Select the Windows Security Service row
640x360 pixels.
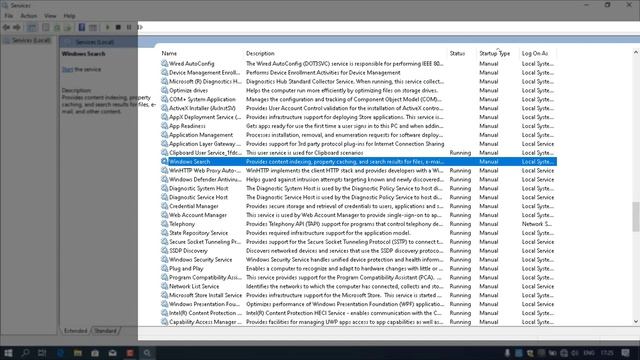(x=358, y=260)
